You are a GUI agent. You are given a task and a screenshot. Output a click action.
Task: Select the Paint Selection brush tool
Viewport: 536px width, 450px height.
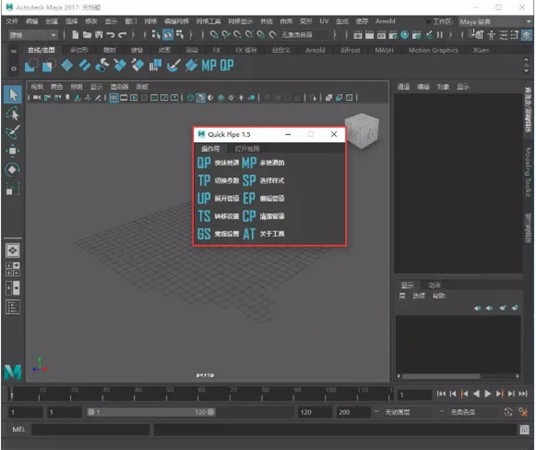13,132
